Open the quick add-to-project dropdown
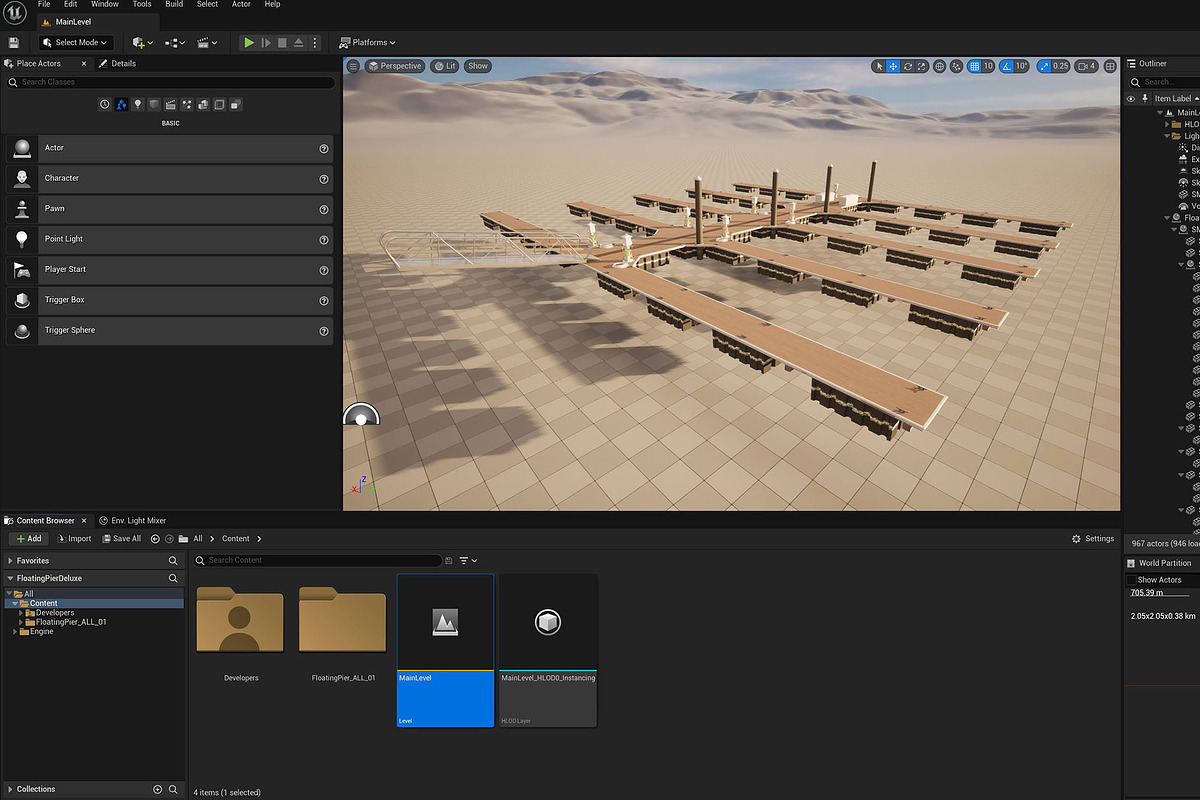The image size is (1200, 800). [x=142, y=43]
